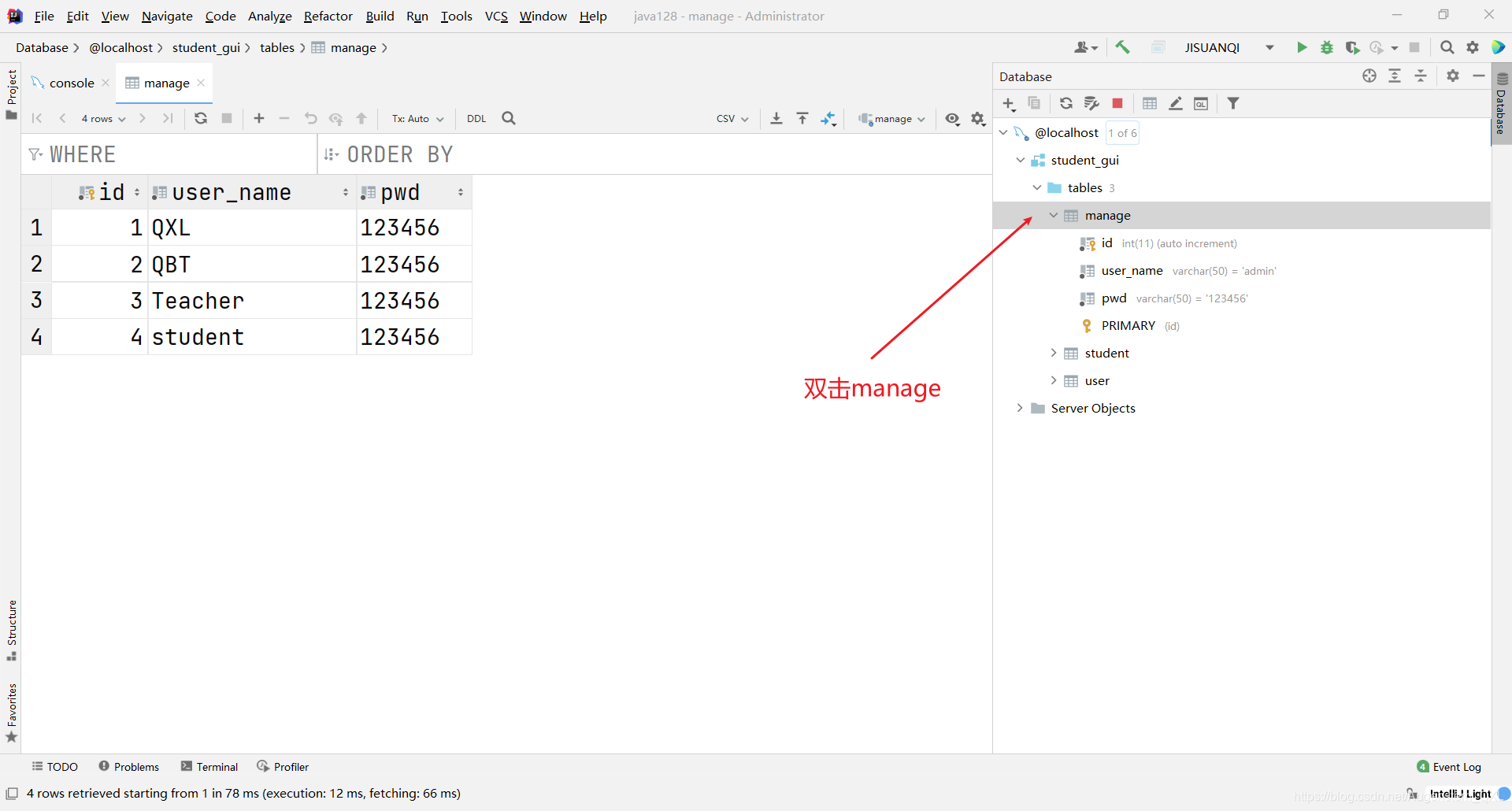Screen dimensions: 1512x811
Task: Go to last page of rows
Action: click(x=168, y=118)
